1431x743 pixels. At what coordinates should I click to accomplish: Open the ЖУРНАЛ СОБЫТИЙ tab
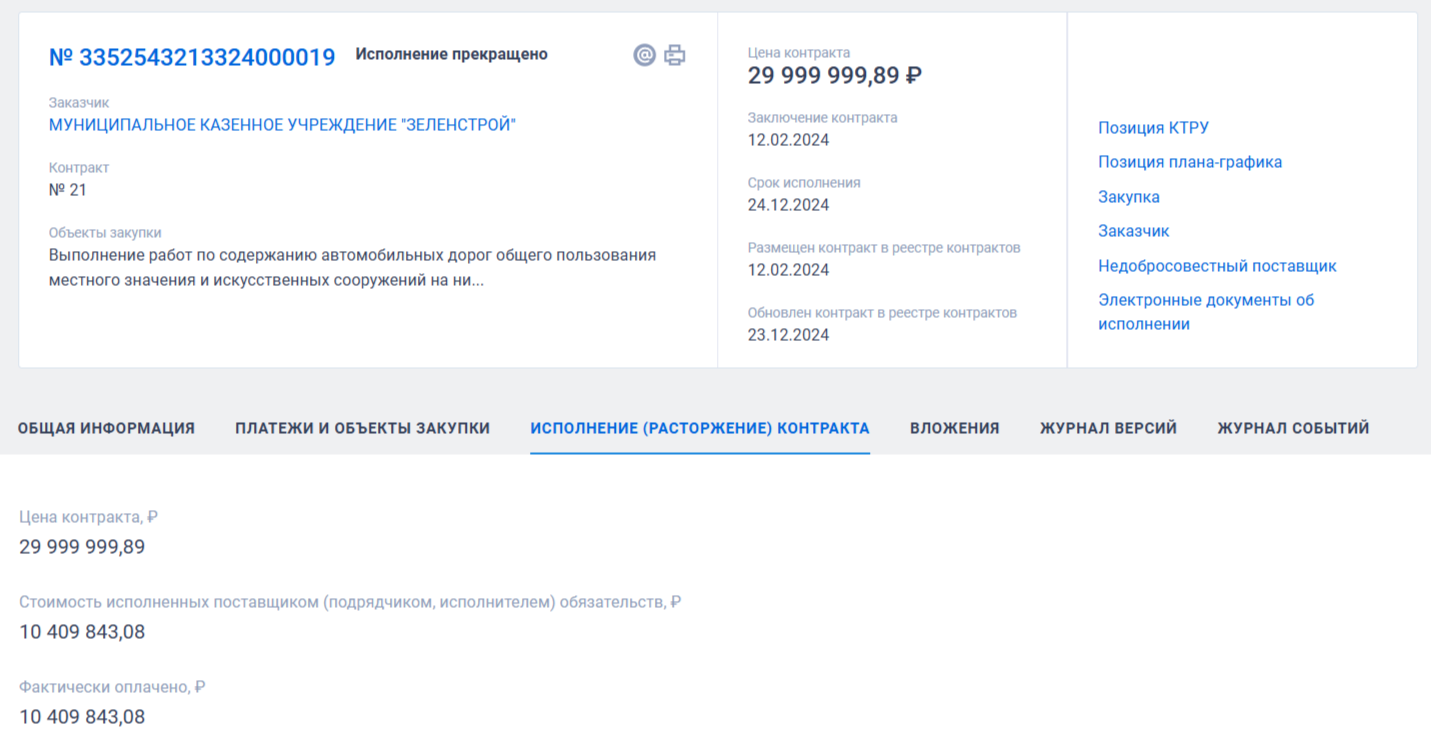pyautogui.click(x=1293, y=428)
